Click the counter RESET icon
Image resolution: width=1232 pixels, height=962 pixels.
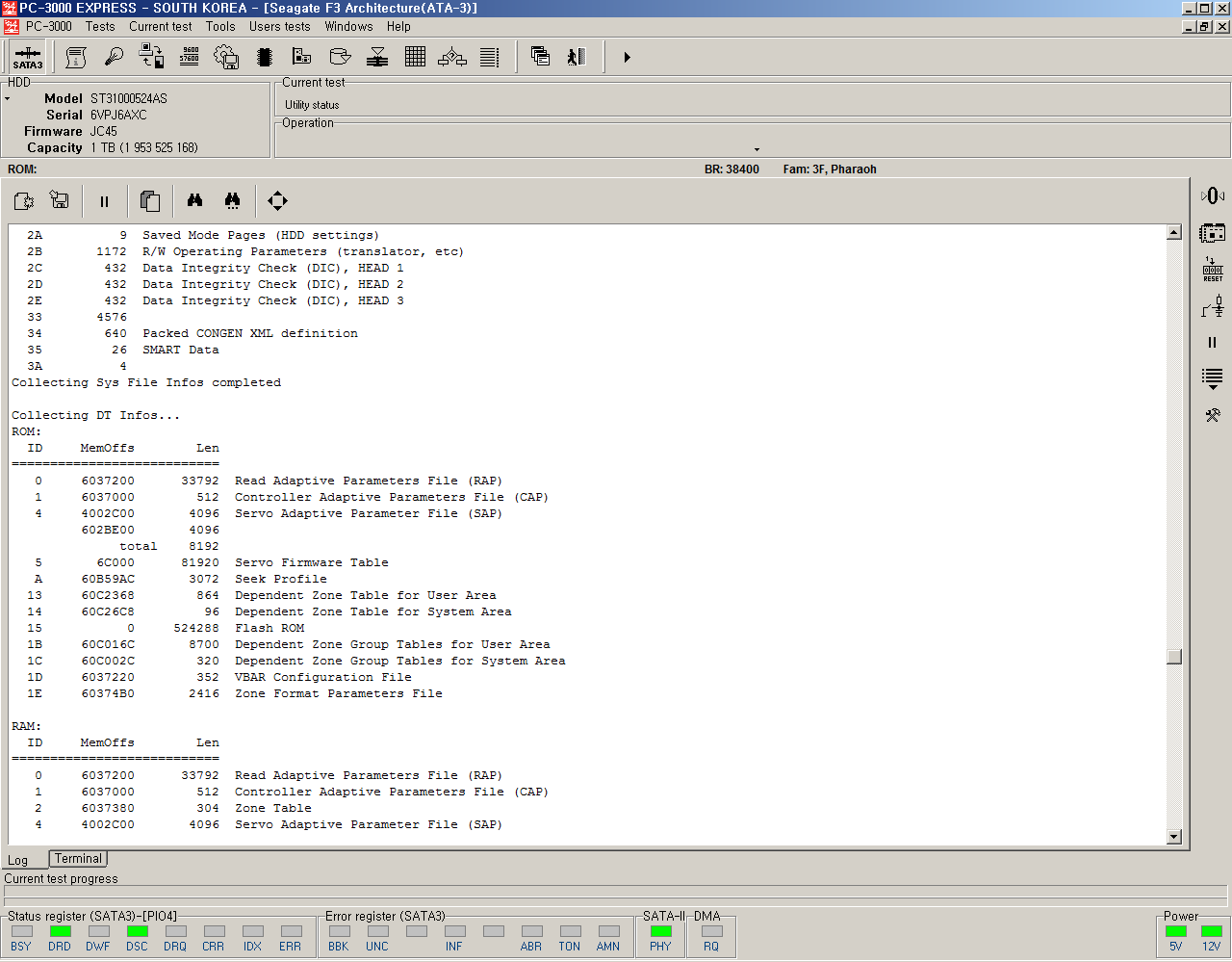1213,270
